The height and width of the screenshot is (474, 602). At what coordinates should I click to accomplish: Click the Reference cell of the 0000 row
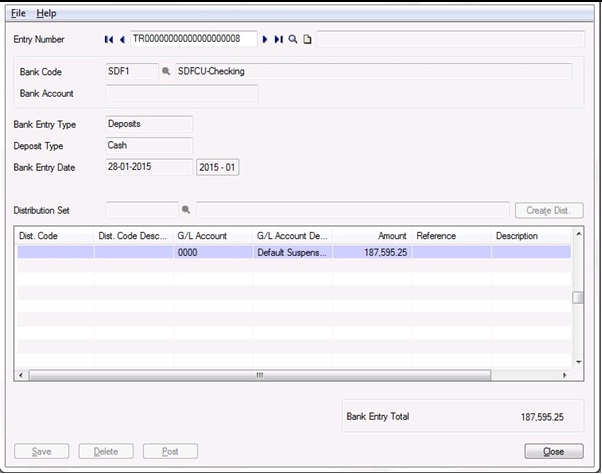451,252
